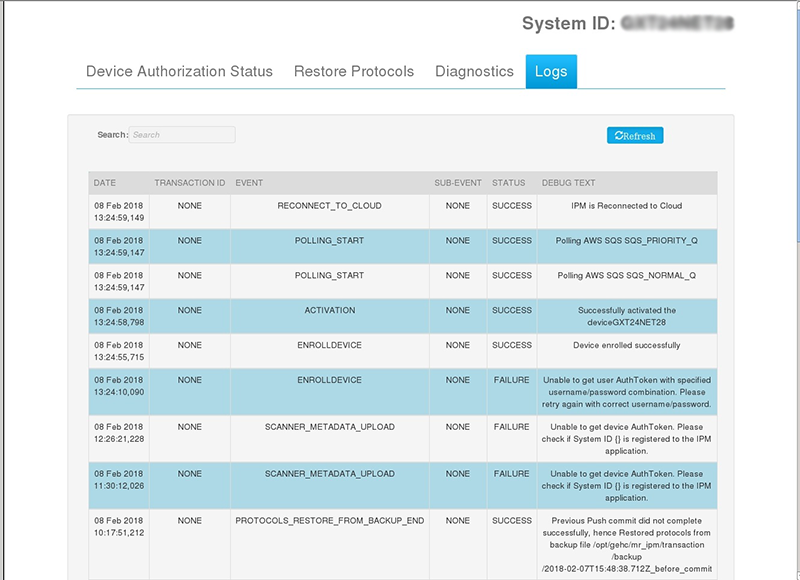Click the EVENT column header
This screenshot has width=800, height=580.
coord(249,183)
